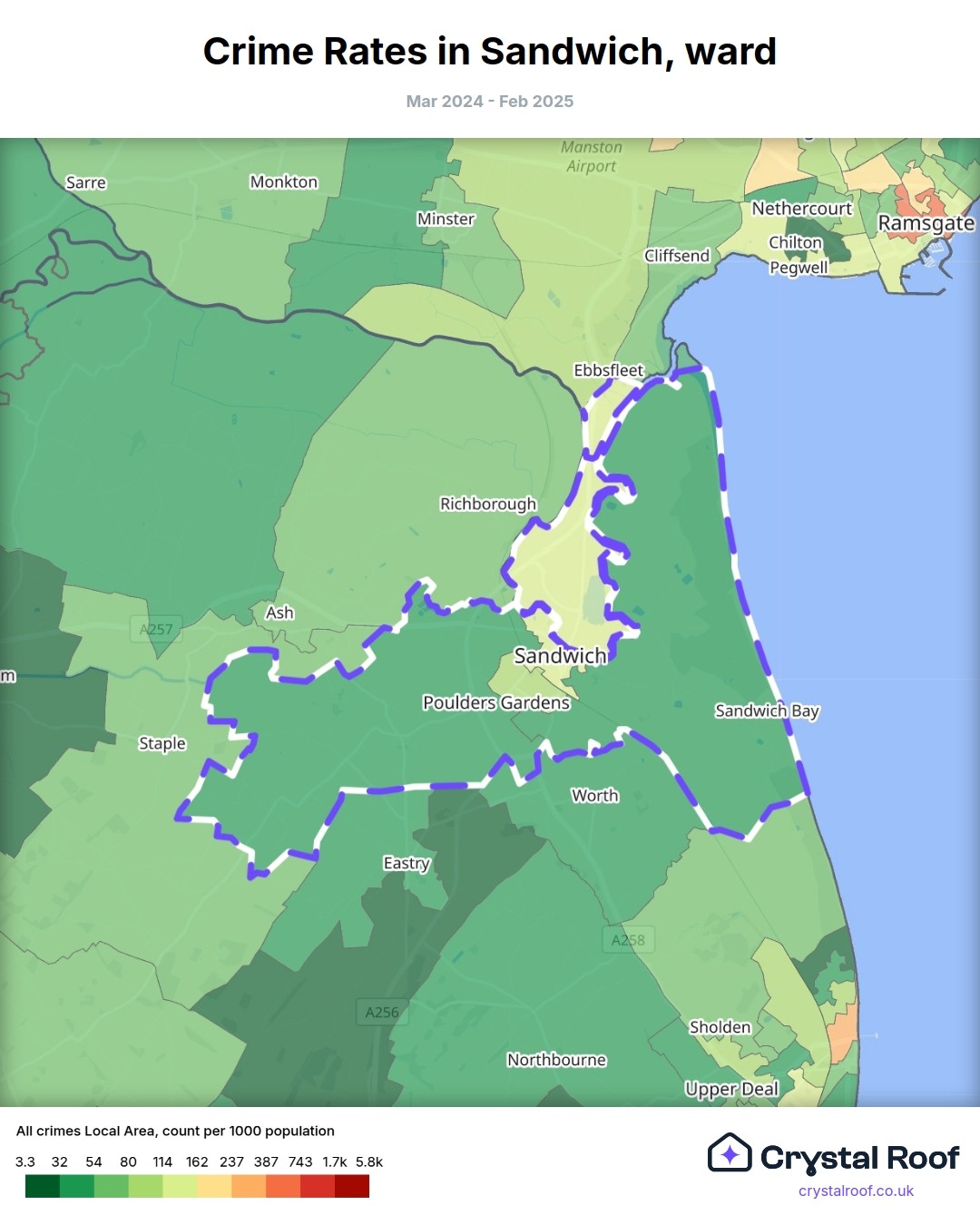980x1225 pixels.
Task: Click the Eastry village label
Action: pyautogui.click(x=406, y=863)
